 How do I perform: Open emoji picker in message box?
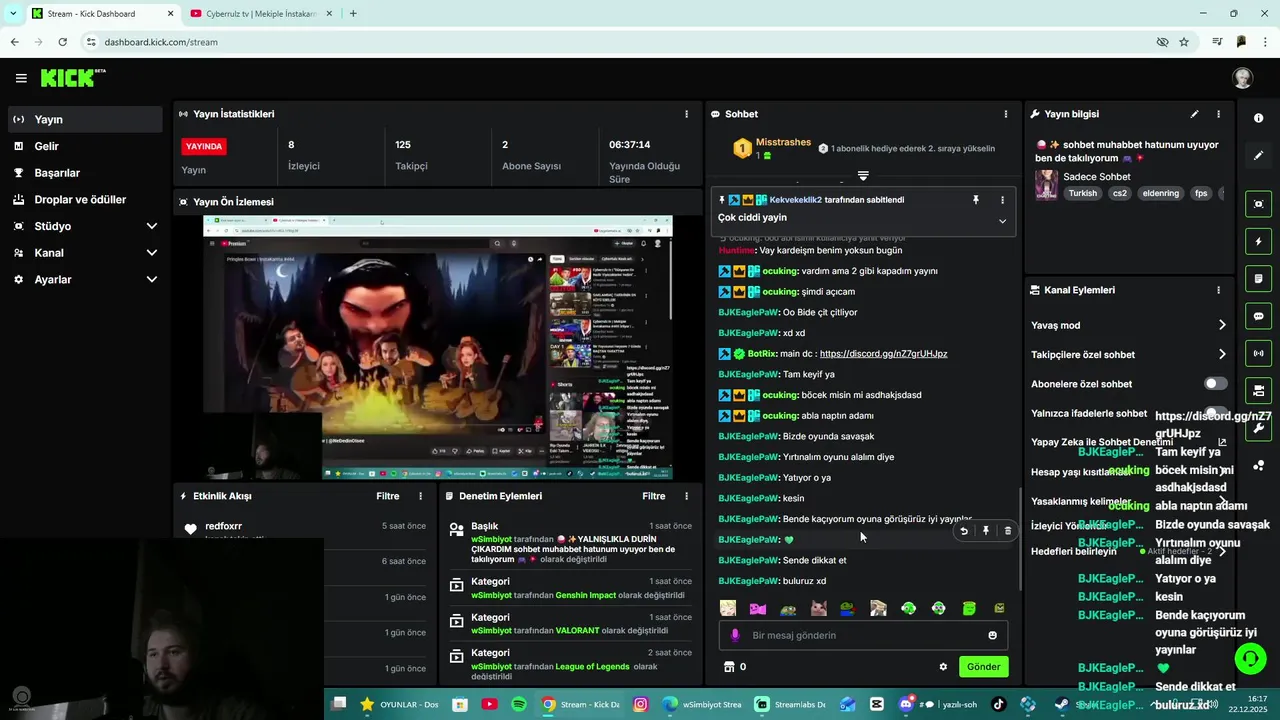click(x=992, y=635)
